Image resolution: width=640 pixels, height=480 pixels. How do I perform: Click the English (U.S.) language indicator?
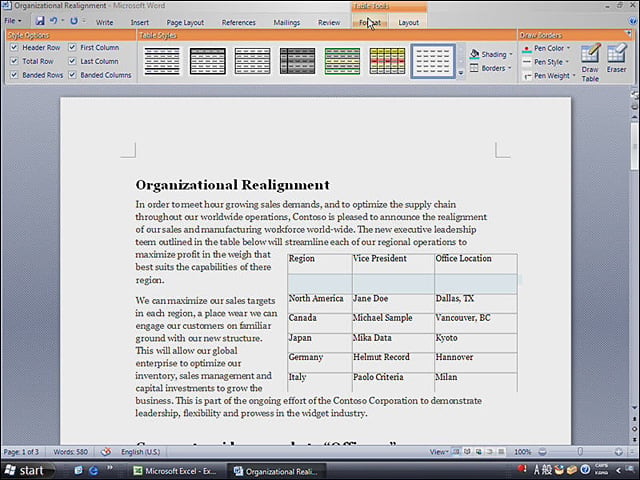click(140, 452)
